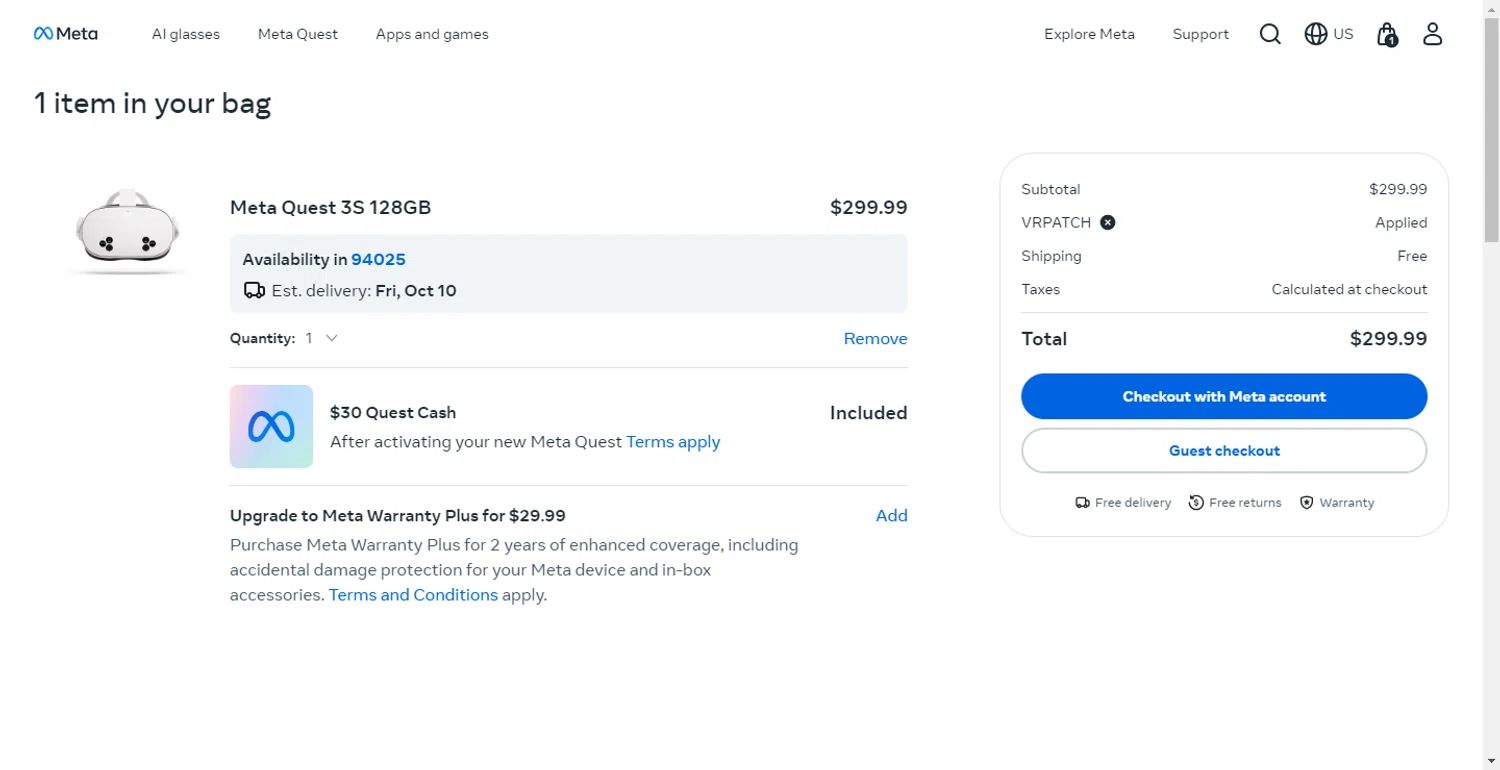Open the user account profile icon
This screenshot has width=1500, height=770.
coord(1433,34)
